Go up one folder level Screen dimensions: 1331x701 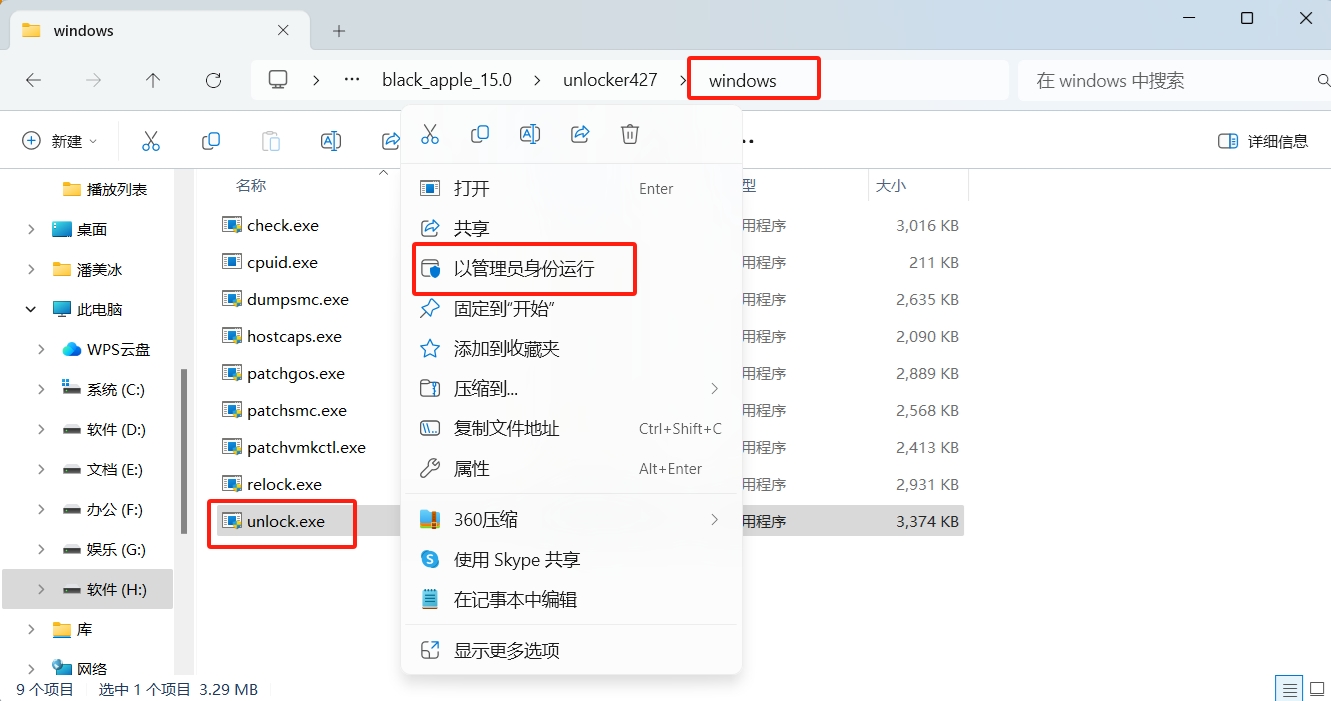[153, 80]
